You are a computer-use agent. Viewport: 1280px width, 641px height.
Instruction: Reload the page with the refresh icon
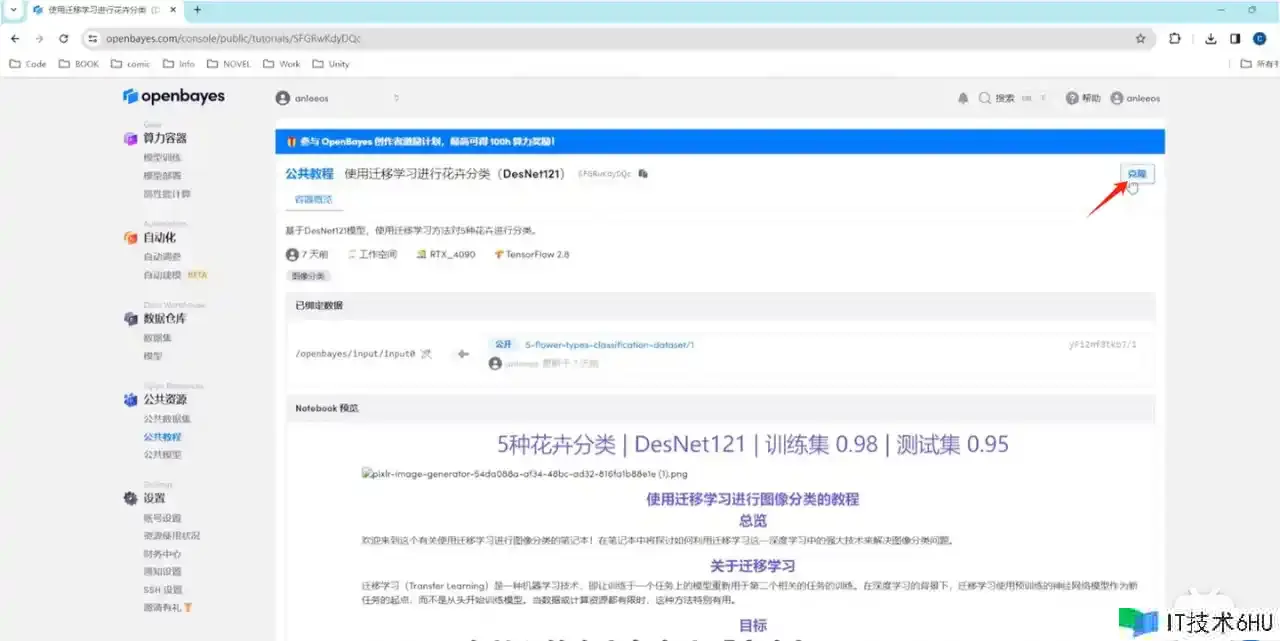tap(64, 38)
